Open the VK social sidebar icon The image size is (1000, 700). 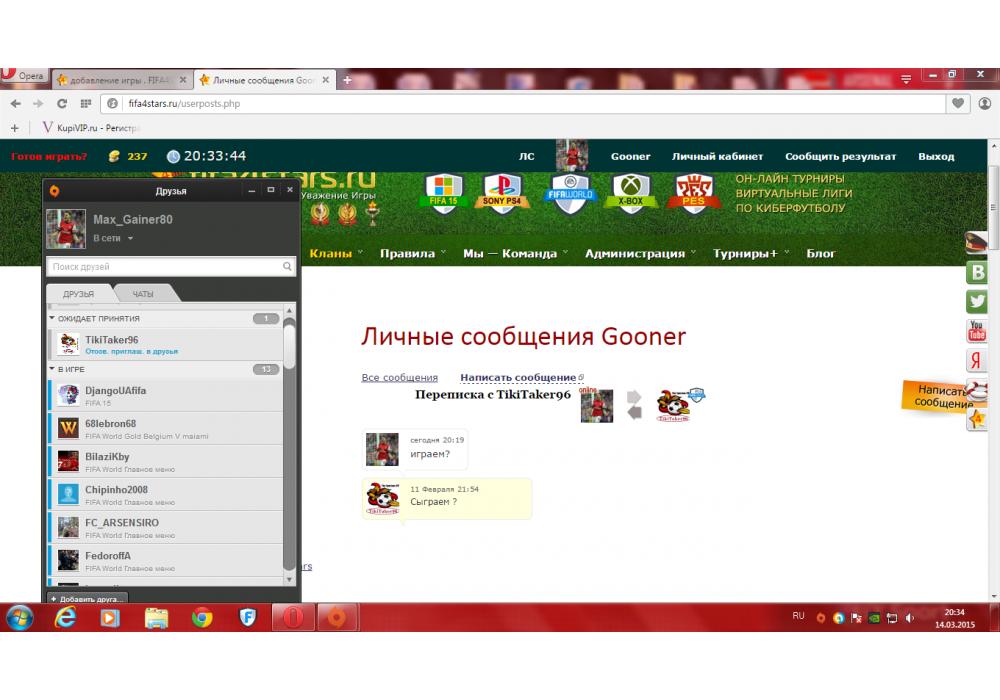pos(977,272)
